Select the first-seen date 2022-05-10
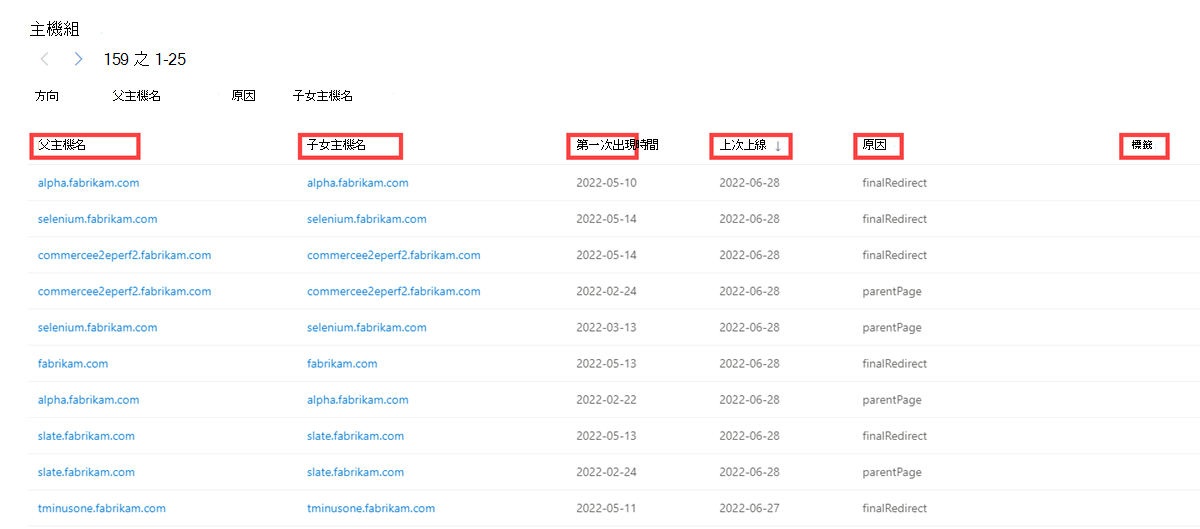 pyautogui.click(x=606, y=183)
